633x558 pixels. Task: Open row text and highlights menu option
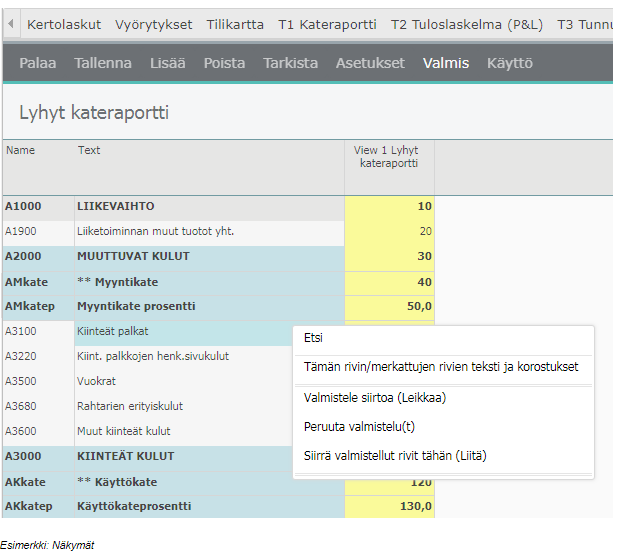click(x=441, y=367)
